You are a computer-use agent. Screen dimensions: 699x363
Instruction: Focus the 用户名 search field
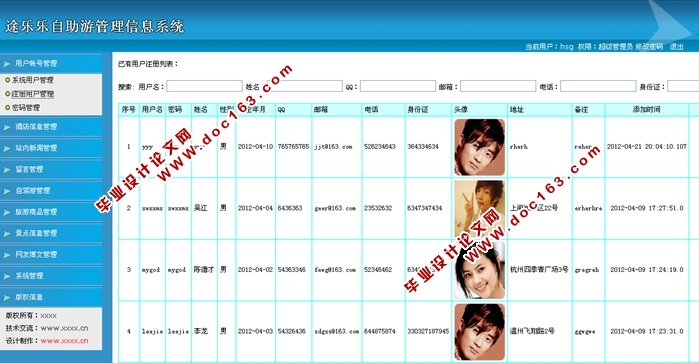click(x=204, y=86)
